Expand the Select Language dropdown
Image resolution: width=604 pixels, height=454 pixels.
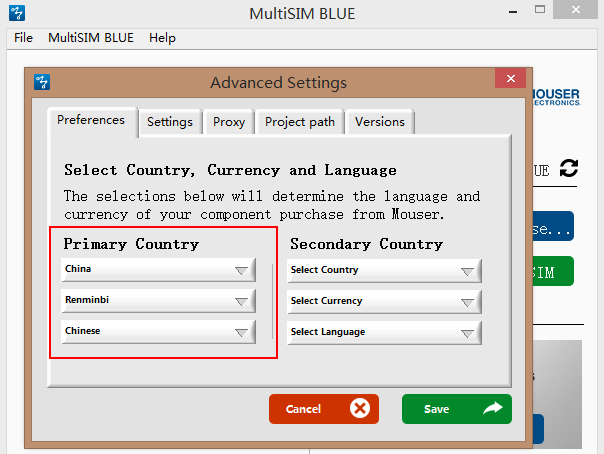tap(384, 333)
